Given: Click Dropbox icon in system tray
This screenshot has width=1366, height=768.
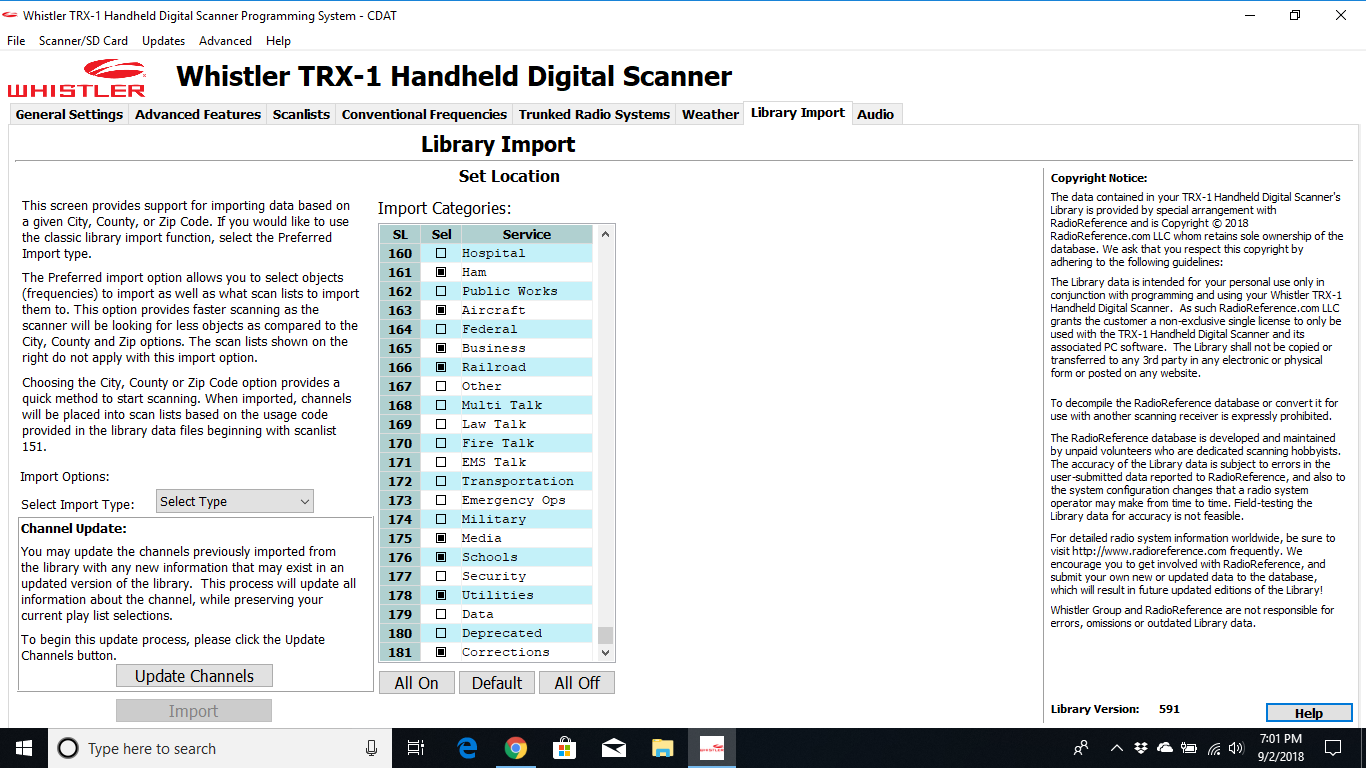Looking at the screenshot, I should click(x=1141, y=748).
